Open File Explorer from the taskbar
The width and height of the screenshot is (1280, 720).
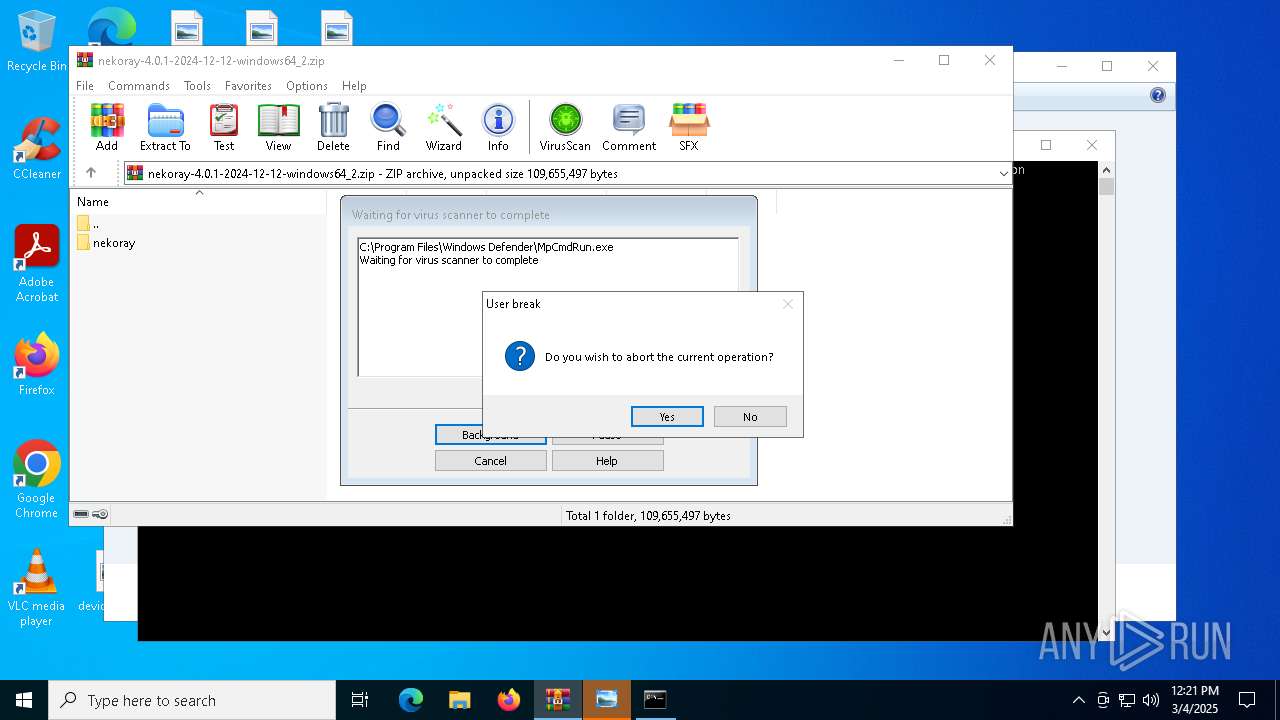[x=459, y=700]
